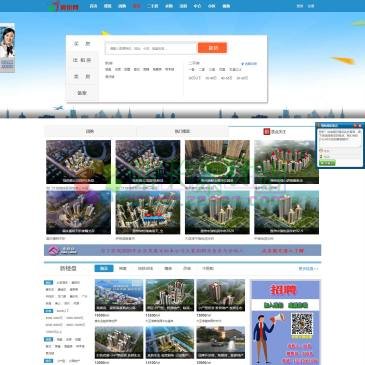The width and height of the screenshot is (365, 365).
Task: Select the topmost side tab of the search panel
Action: click(x=82, y=44)
